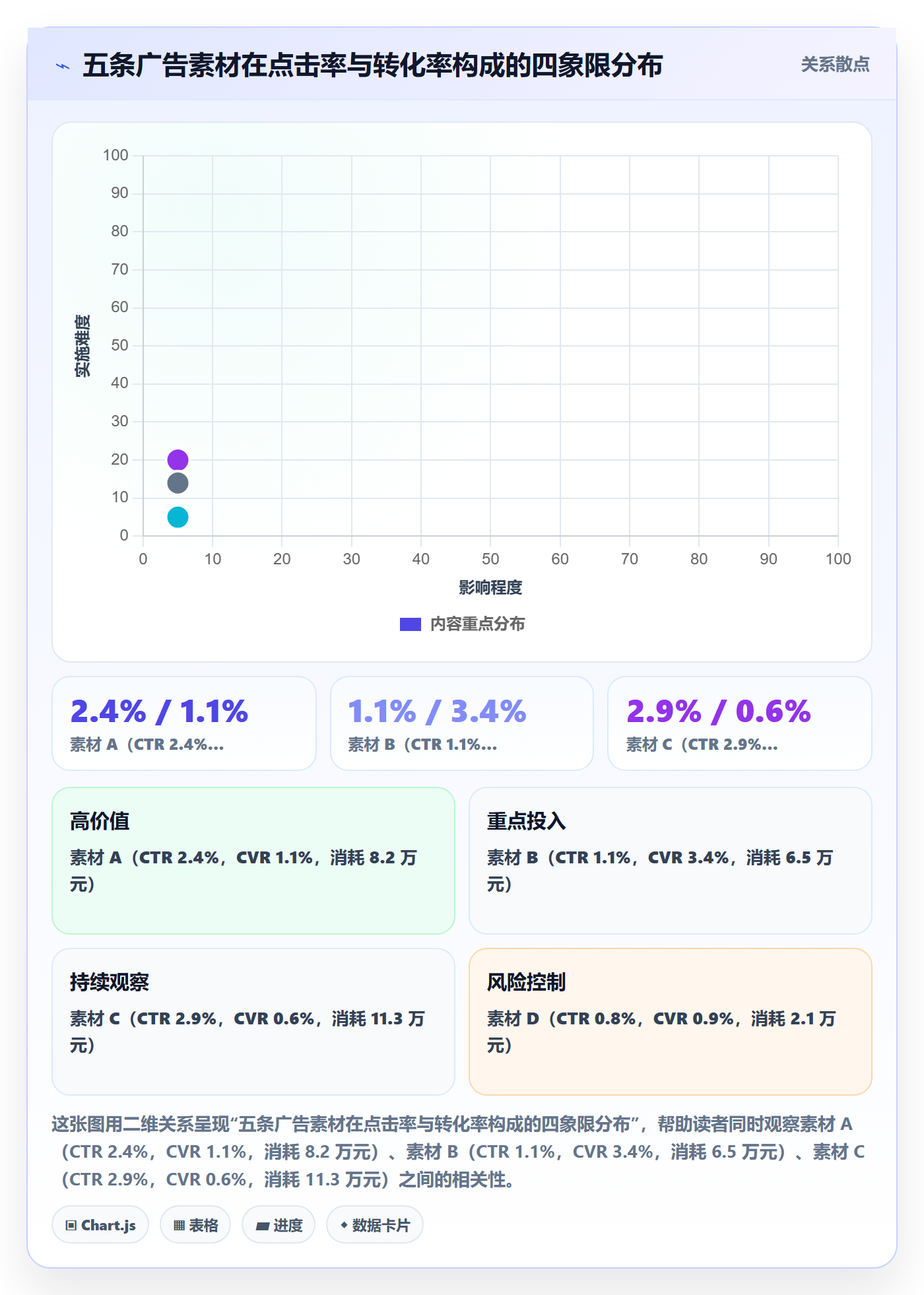Open the 高价值 quadrant card
The image size is (924, 1295).
pos(253,861)
